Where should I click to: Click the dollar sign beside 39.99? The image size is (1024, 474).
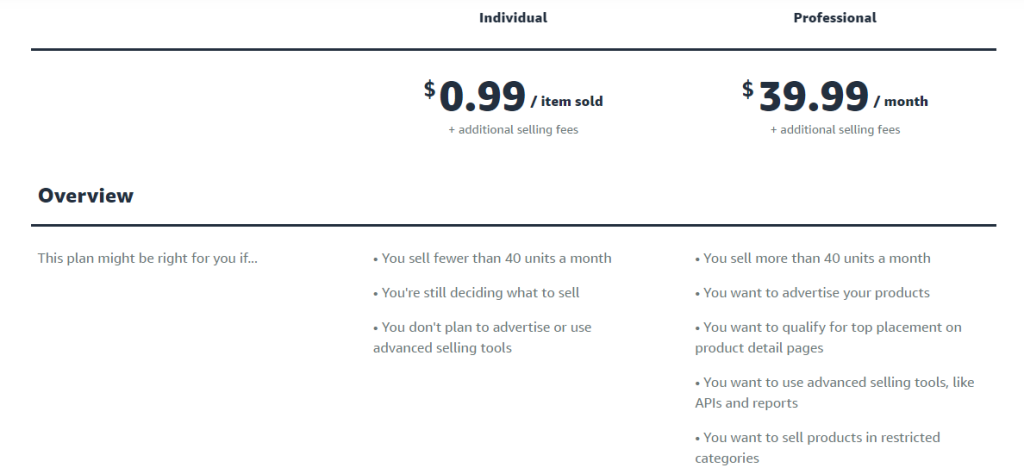click(x=748, y=89)
